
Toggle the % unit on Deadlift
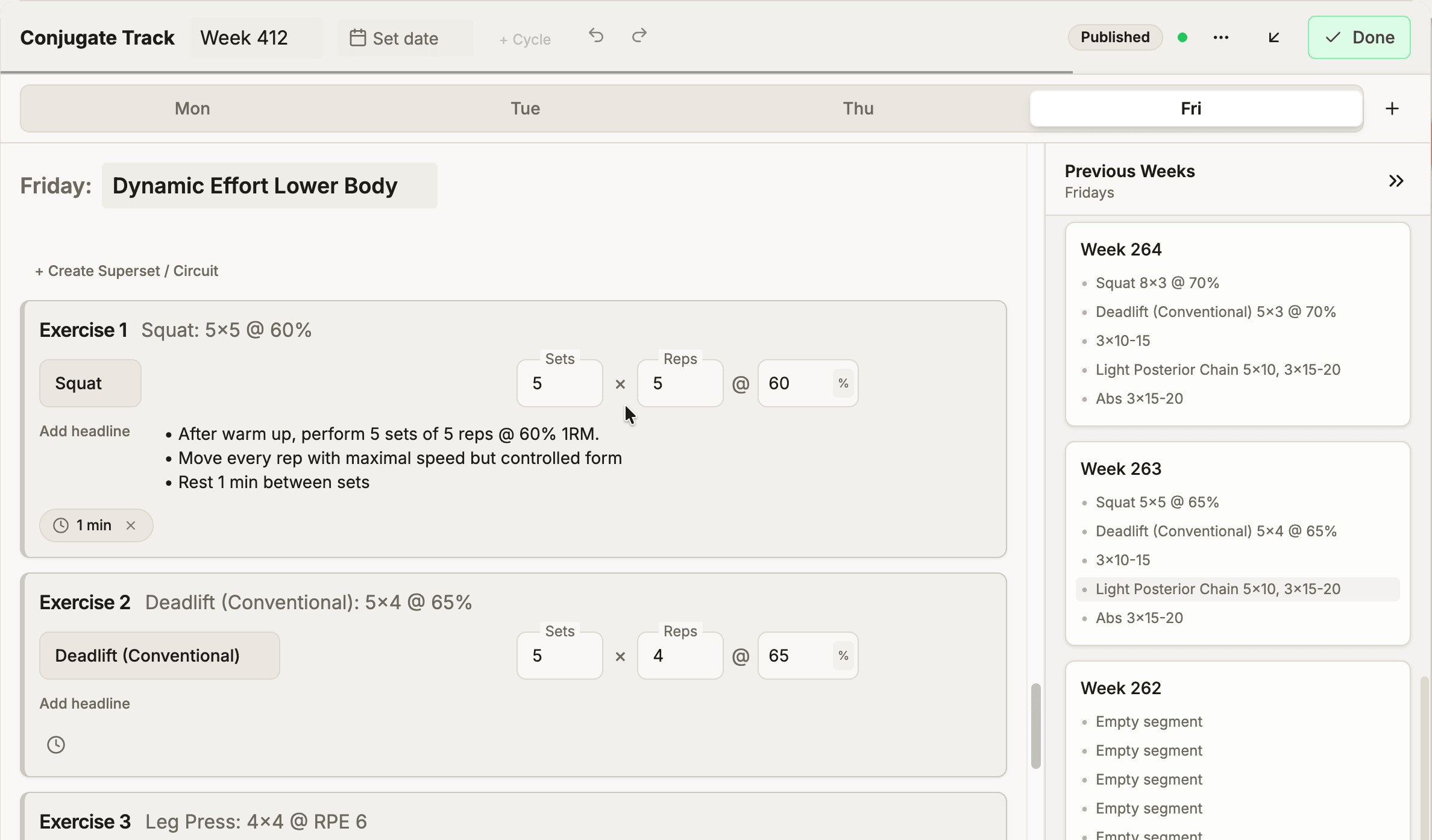(843, 656)
